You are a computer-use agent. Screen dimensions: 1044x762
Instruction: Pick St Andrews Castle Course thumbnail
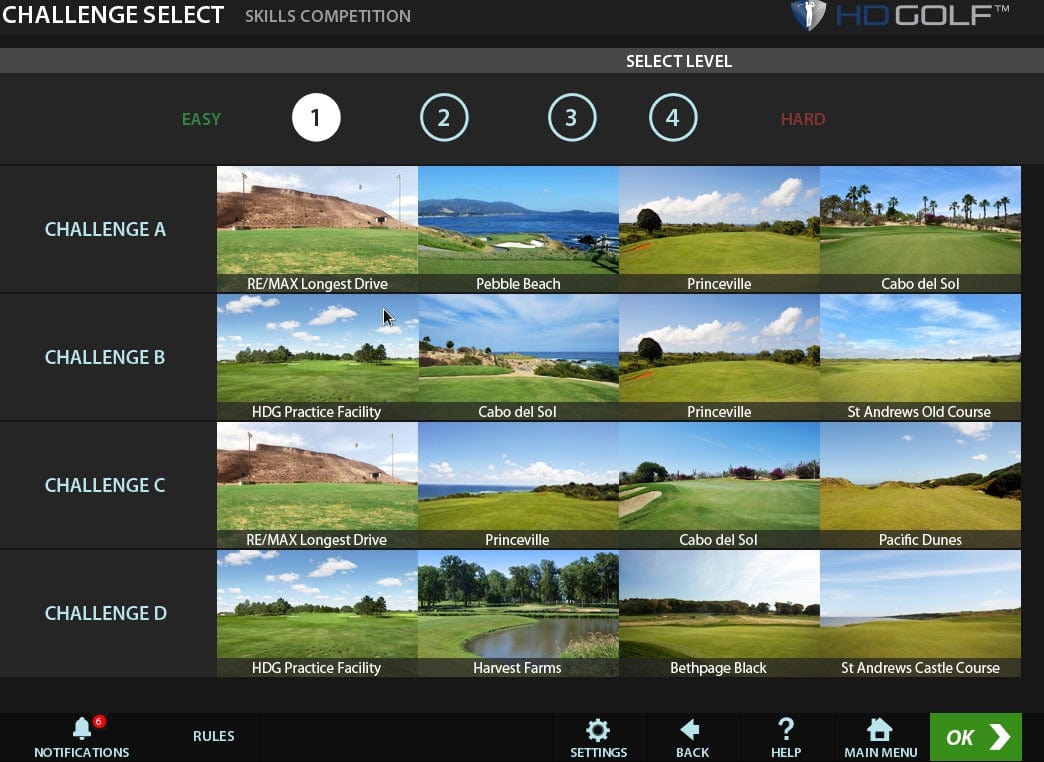click(919, 612)
